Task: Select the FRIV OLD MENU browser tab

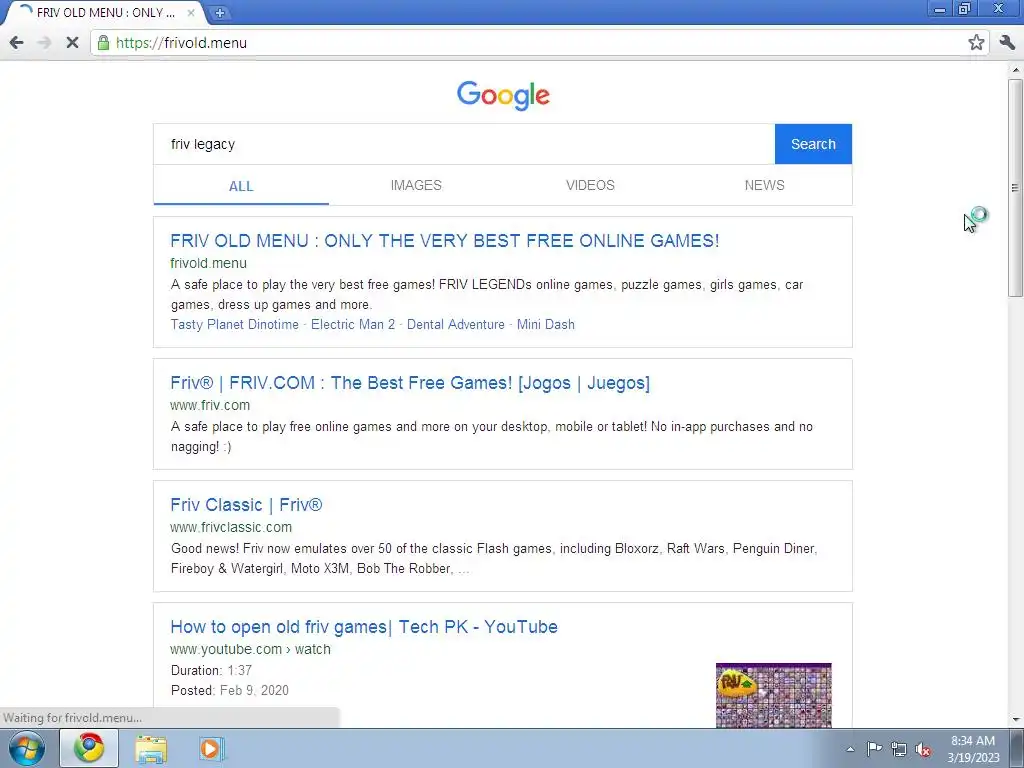Action: (x=104, y=12)
